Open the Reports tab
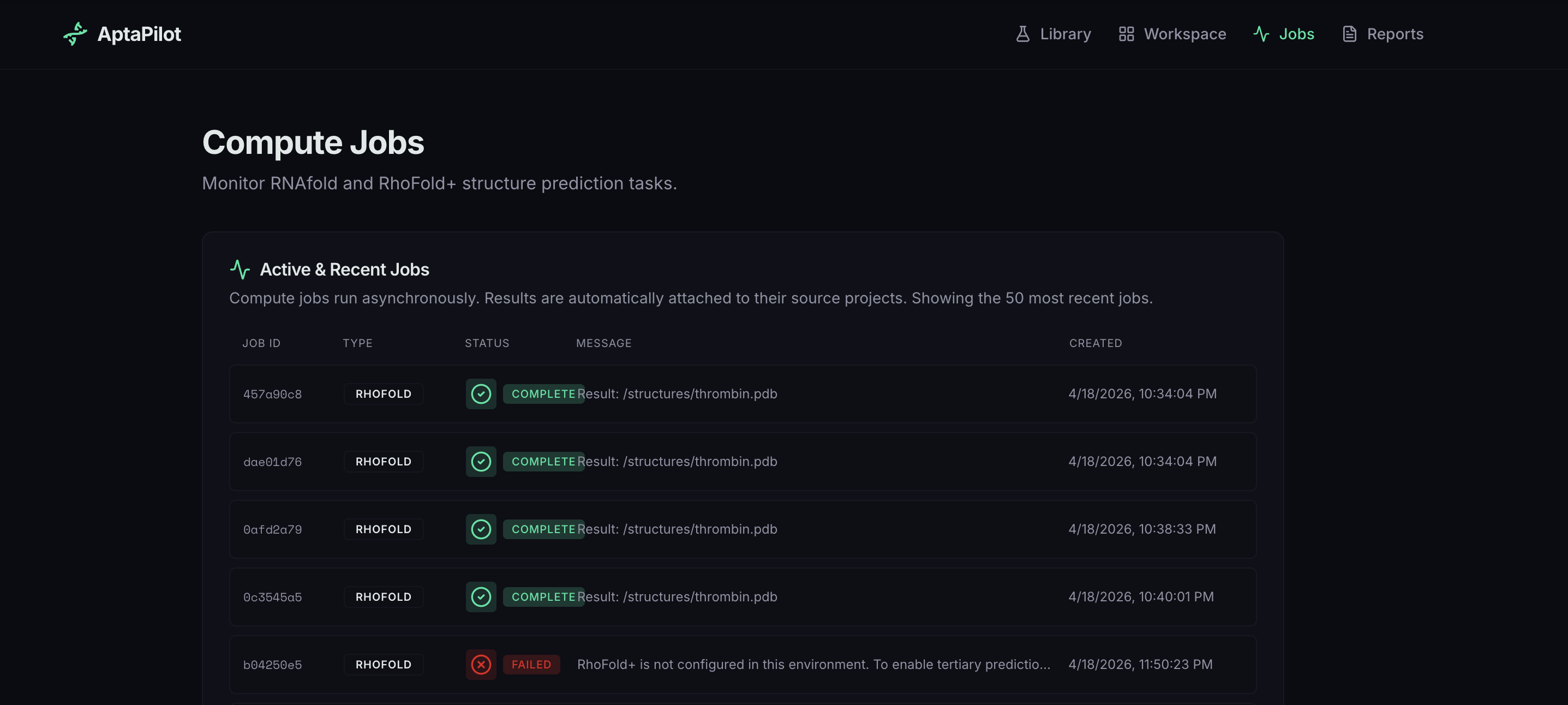This screenshot has height=705, width=1568. (x=1395, y=34)
